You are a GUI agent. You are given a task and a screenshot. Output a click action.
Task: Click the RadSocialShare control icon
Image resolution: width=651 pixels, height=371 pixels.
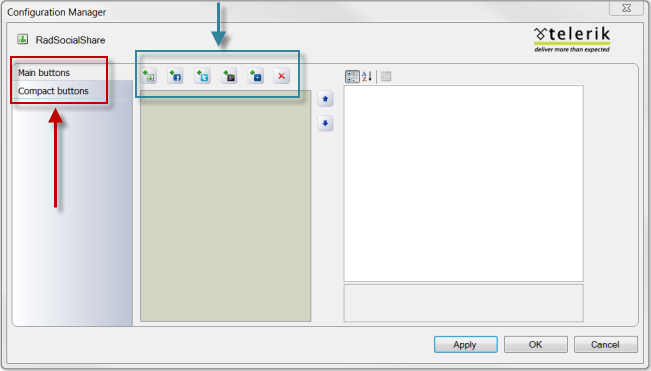(22, 39)
